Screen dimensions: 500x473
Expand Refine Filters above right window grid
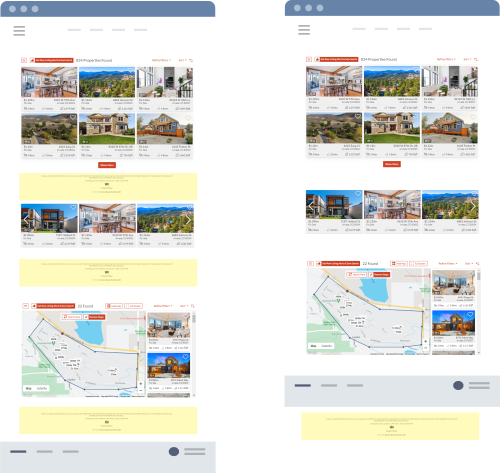pos(446,59)
